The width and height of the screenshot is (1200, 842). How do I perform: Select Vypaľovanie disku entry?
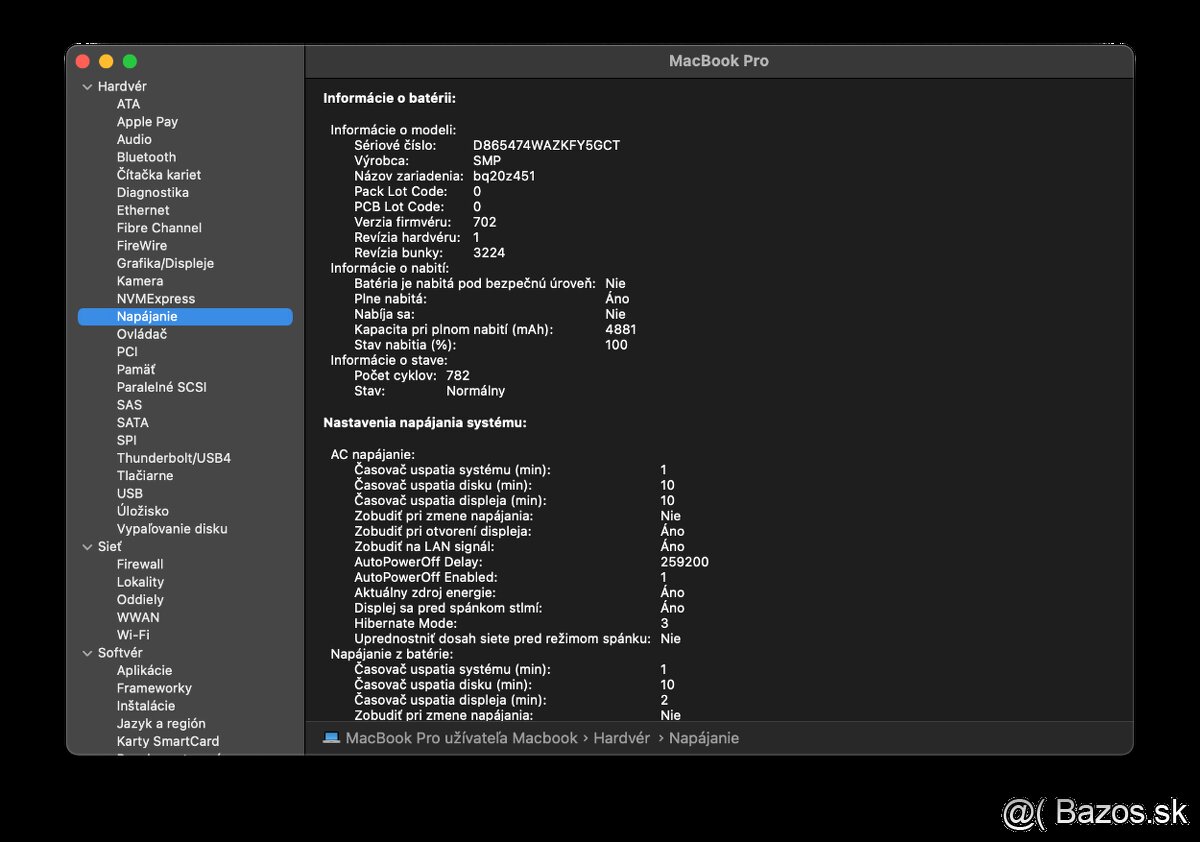tap(172, 529)
